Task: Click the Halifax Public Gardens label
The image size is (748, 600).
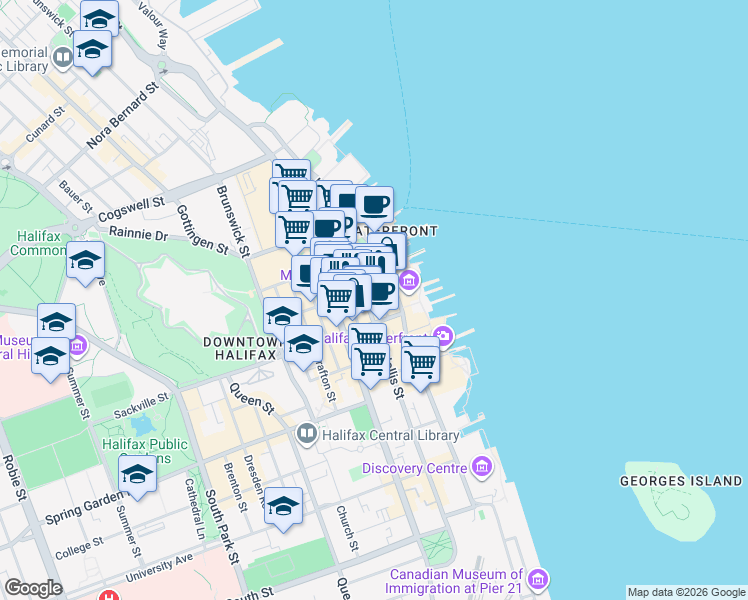Action: tap(145, 451)
